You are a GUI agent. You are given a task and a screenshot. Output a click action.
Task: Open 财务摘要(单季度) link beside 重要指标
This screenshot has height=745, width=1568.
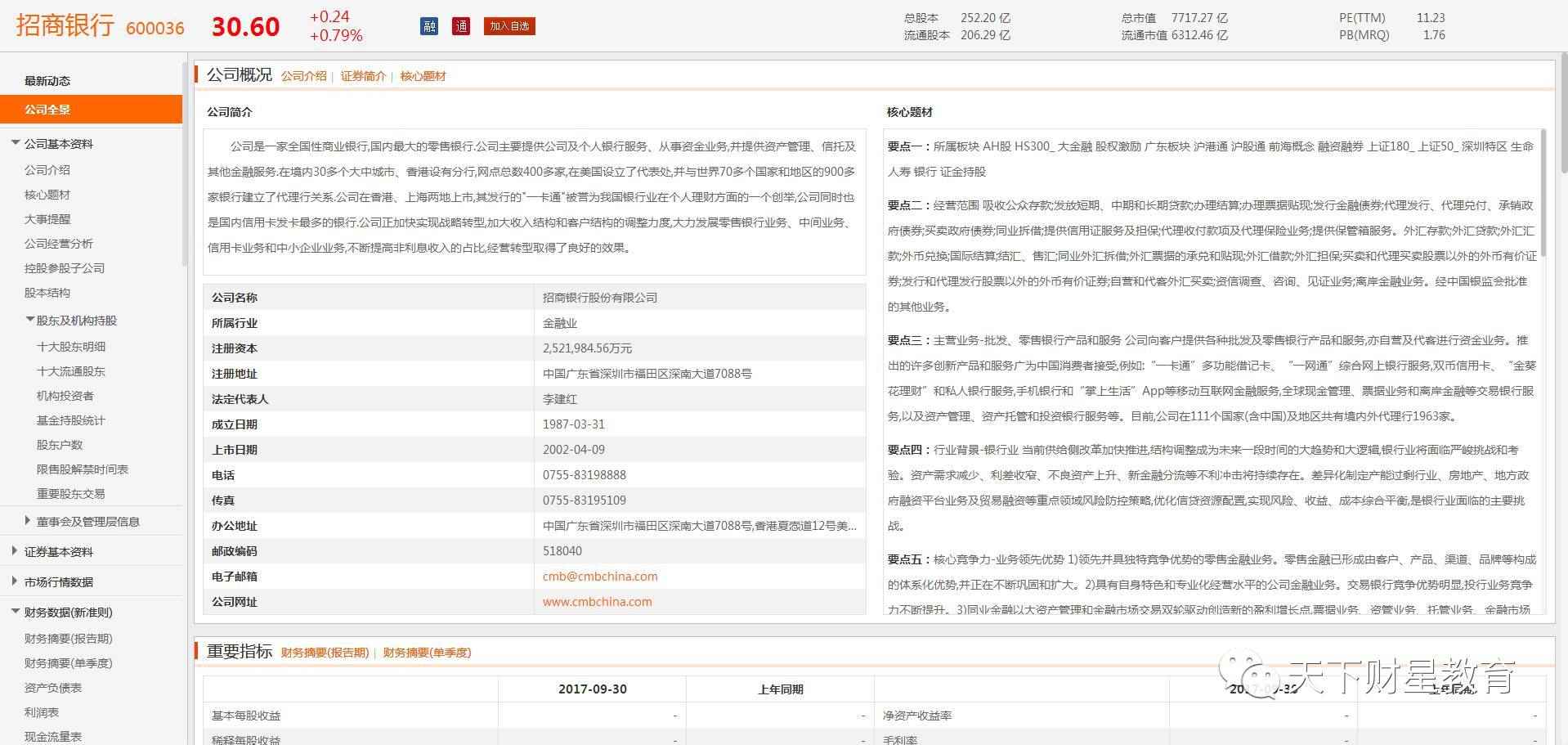pyautogui.click(x=427, y=653)
